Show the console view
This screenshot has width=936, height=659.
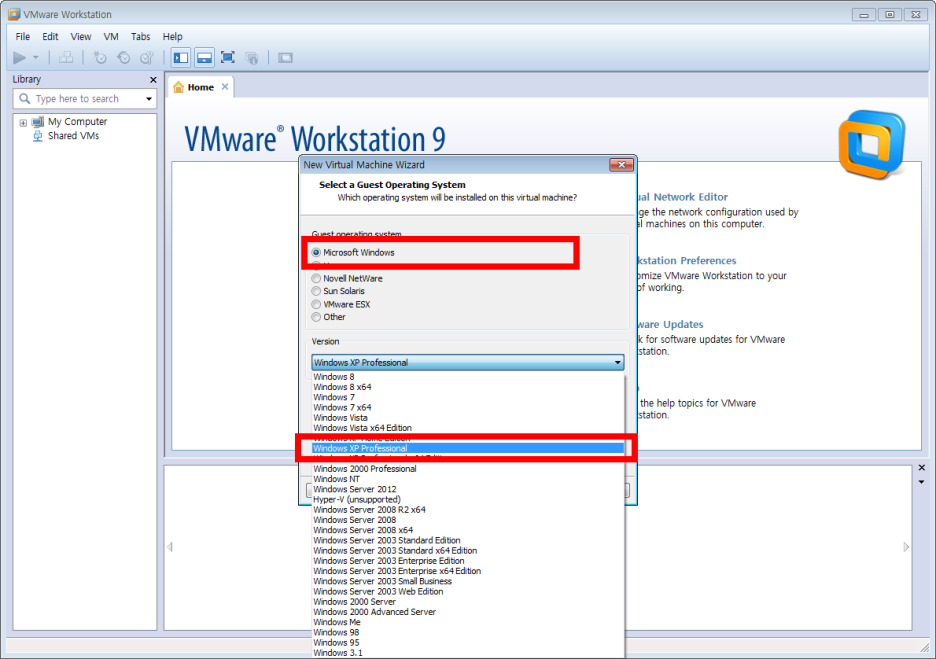[x=285, y=57]
